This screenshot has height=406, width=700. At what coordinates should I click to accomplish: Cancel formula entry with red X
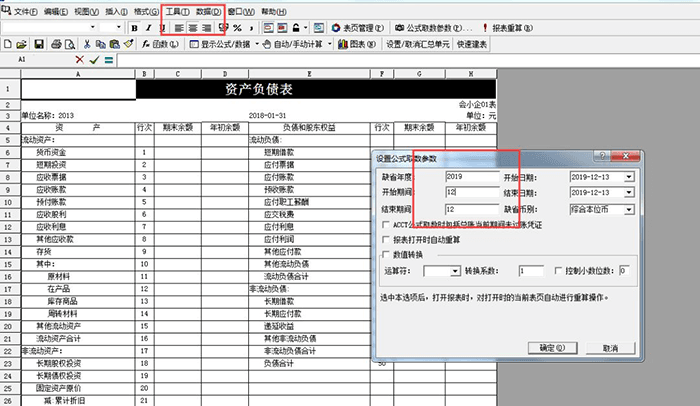(79, 60)
